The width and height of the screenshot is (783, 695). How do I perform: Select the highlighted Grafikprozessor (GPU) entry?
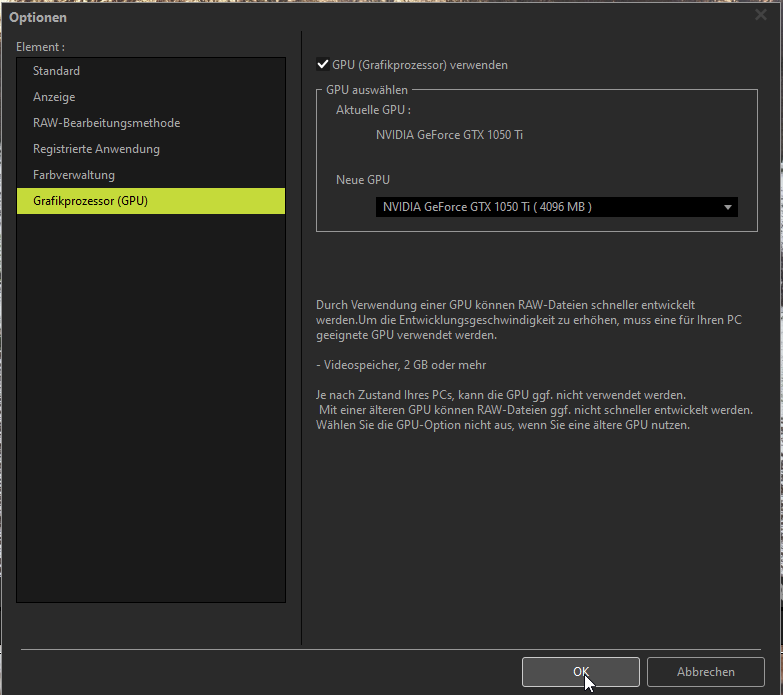tap(90, 201)
